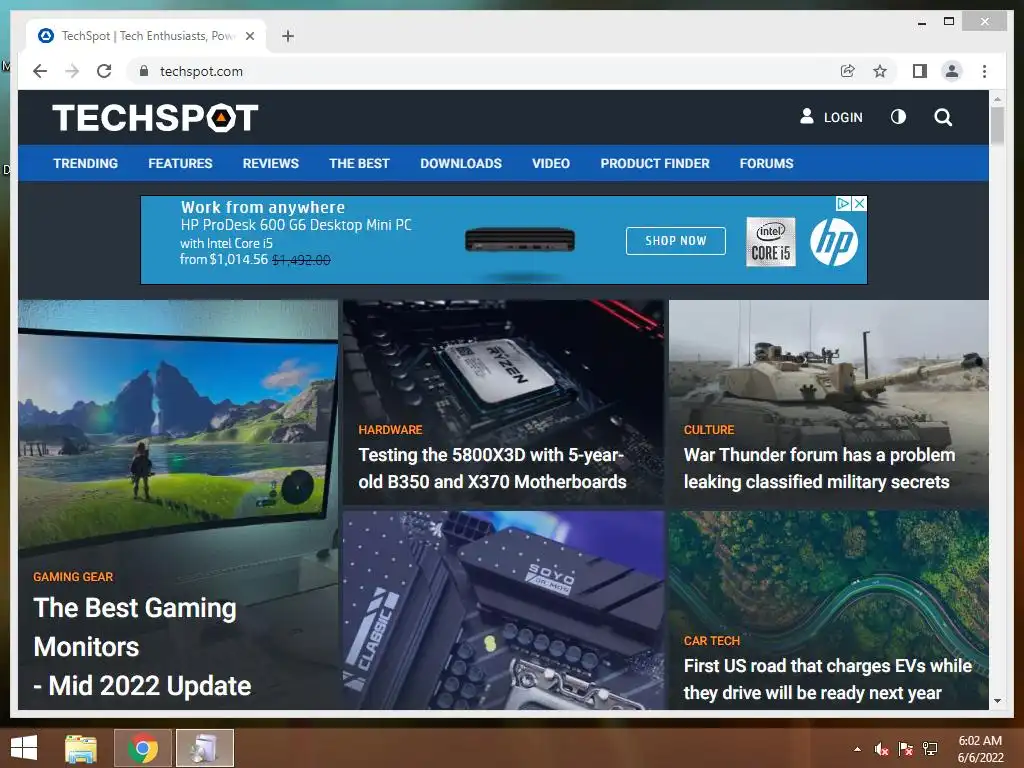Click the network tray icon

click(x=930, y=749)
